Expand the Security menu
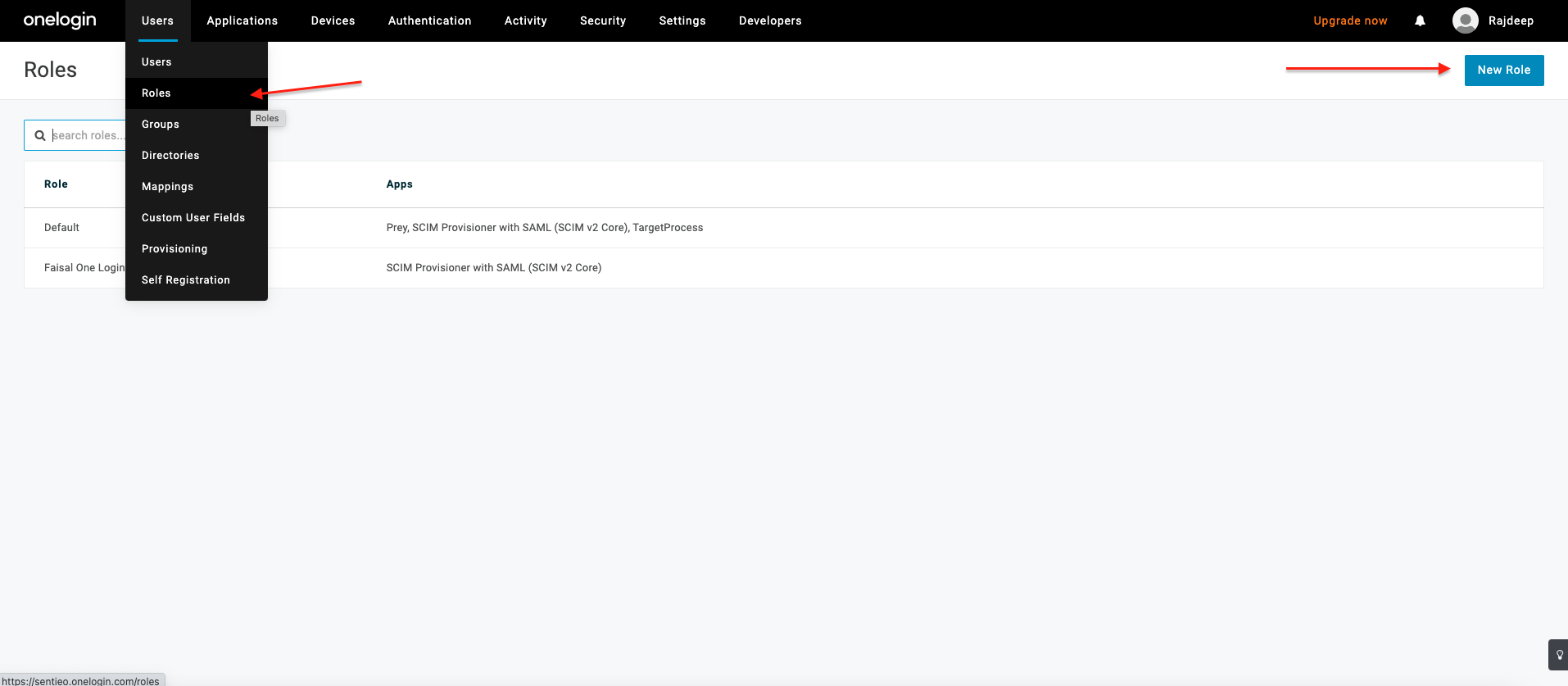1568x686 pixels. pyautogui.click(x=602, y=20)
